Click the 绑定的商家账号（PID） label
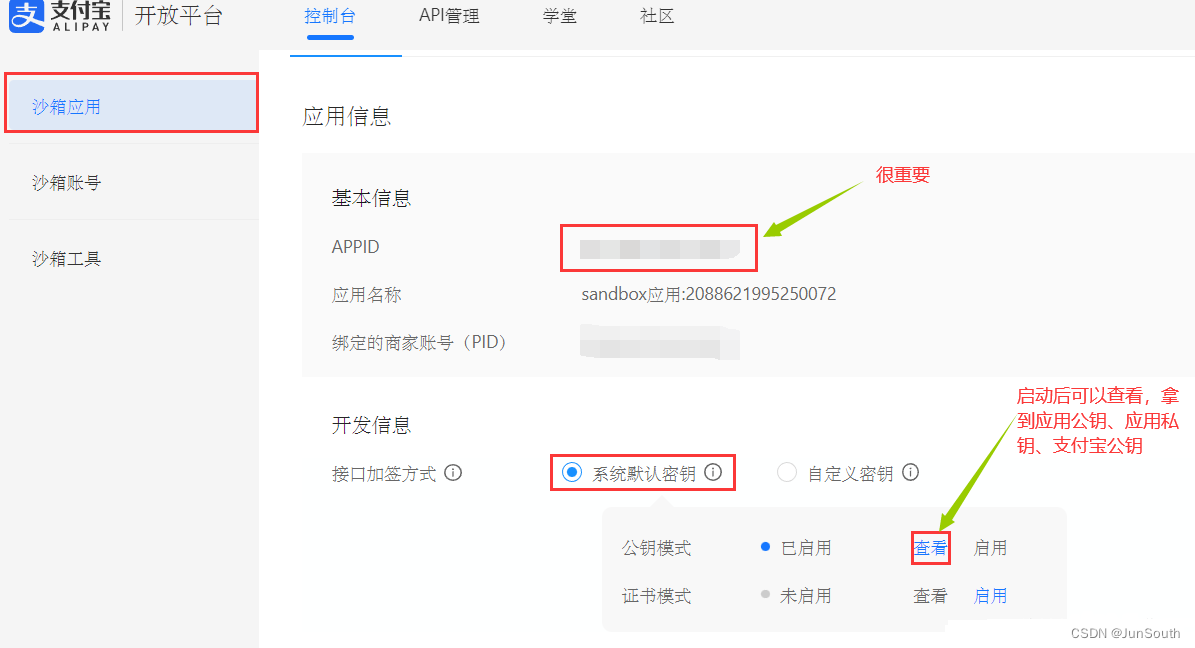The height and width of the screenshot is (648, 1195). coord(419,342)
